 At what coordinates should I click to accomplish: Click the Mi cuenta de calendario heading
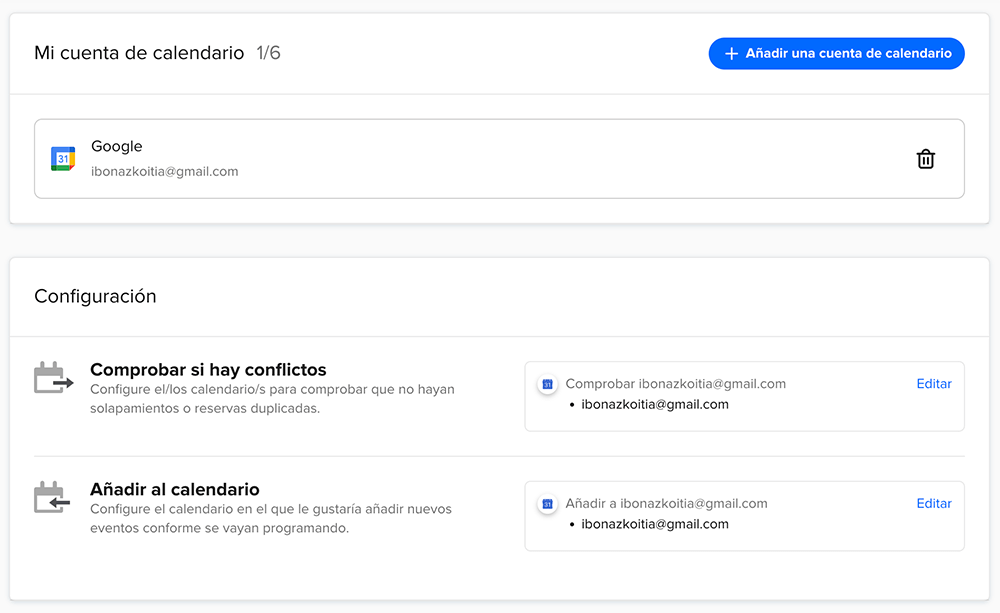(139, 53)
